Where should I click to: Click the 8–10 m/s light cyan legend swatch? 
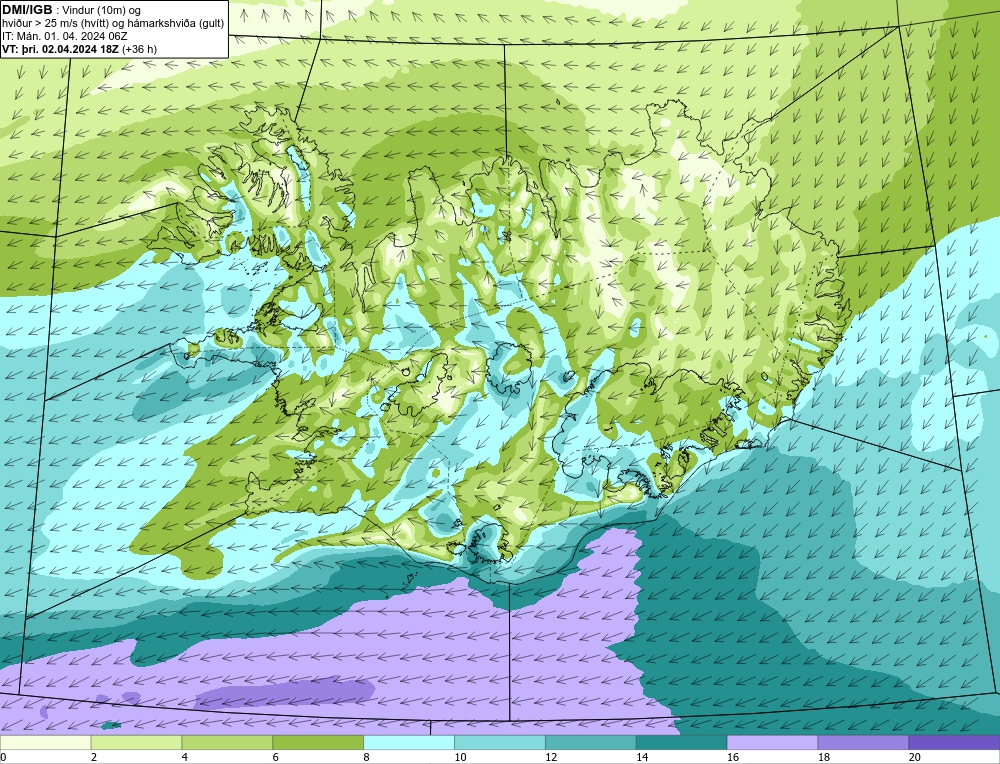point(409,742)
